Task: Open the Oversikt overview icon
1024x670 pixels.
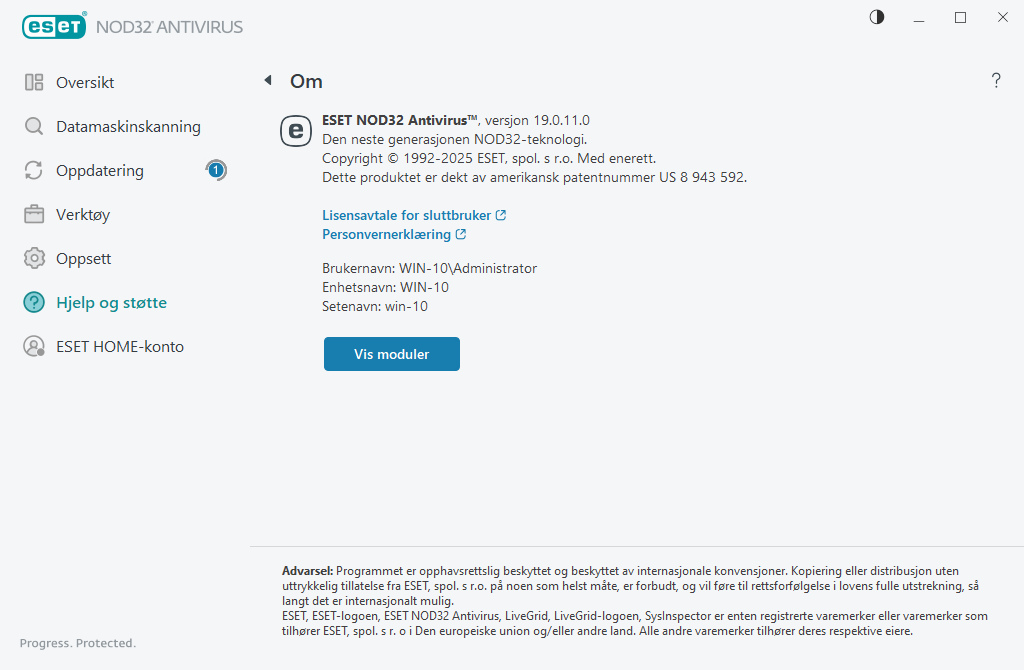Action: click(x=33, y=82)
